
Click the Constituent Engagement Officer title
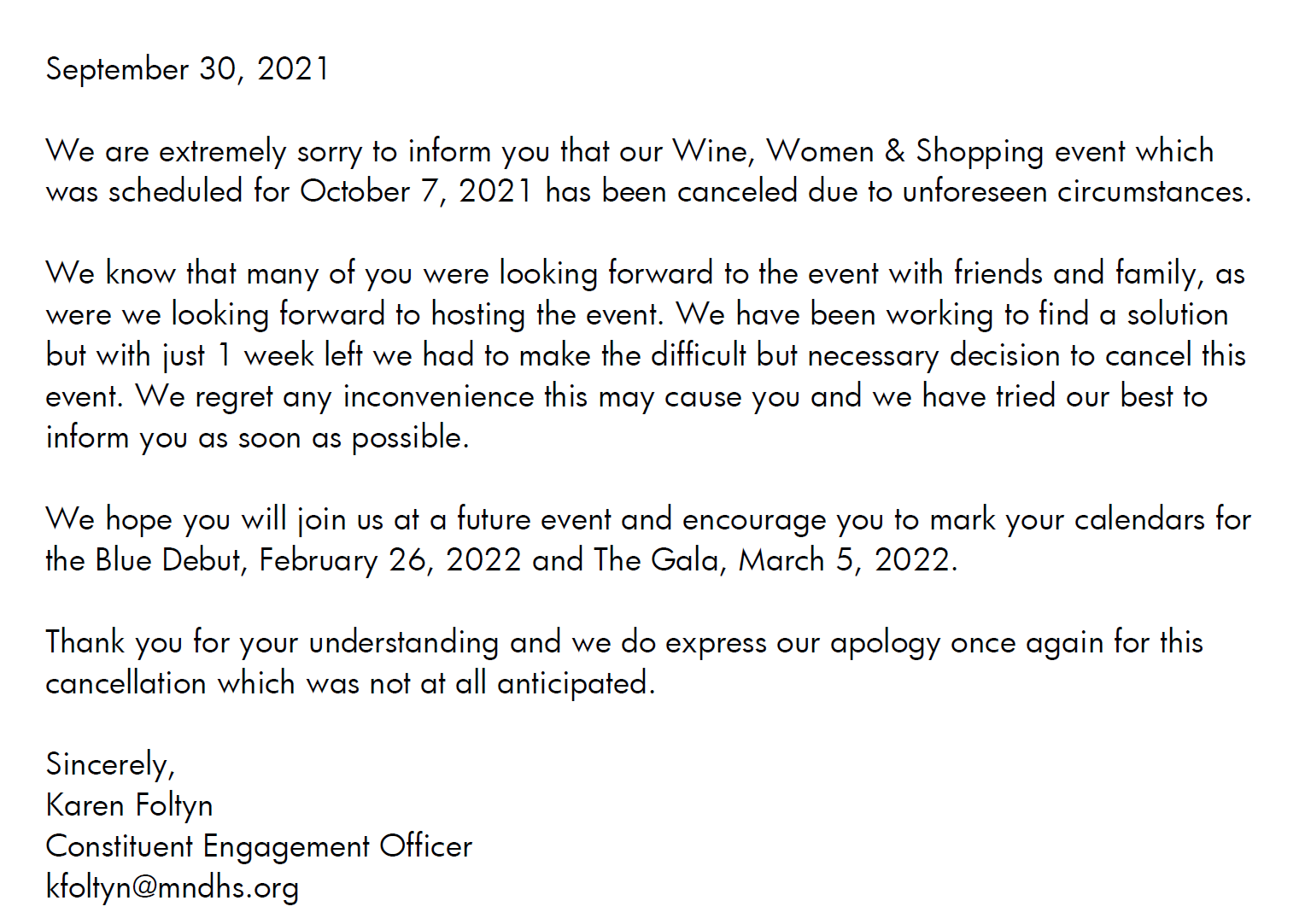click(x=259, y=846)
